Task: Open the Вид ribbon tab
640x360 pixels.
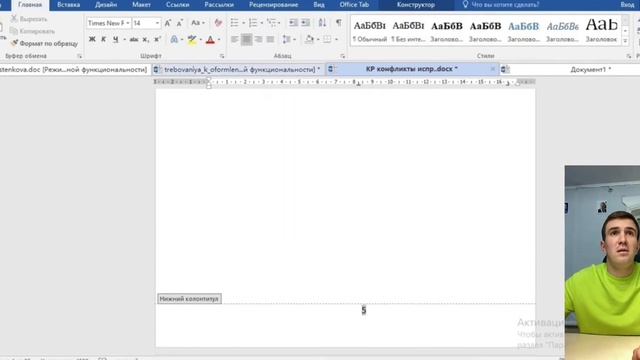Action: pos(319,5)
